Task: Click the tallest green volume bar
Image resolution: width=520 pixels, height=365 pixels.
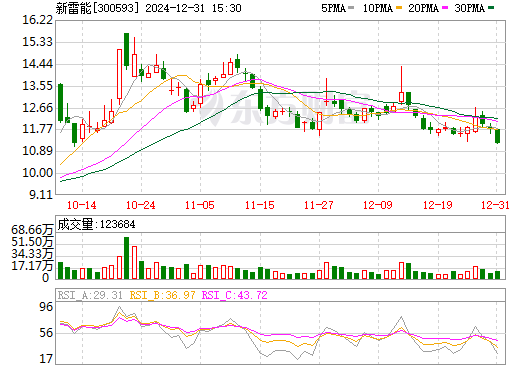Action: pos(126,258)
